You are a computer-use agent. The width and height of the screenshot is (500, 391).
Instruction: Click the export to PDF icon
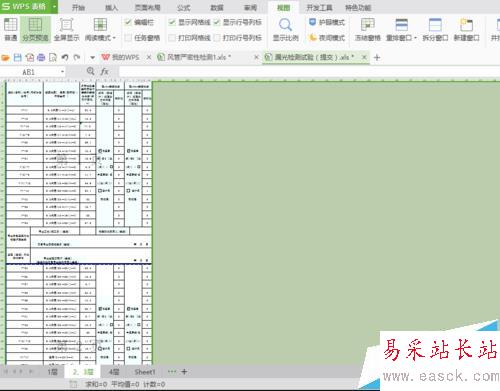tap(30, 58)
